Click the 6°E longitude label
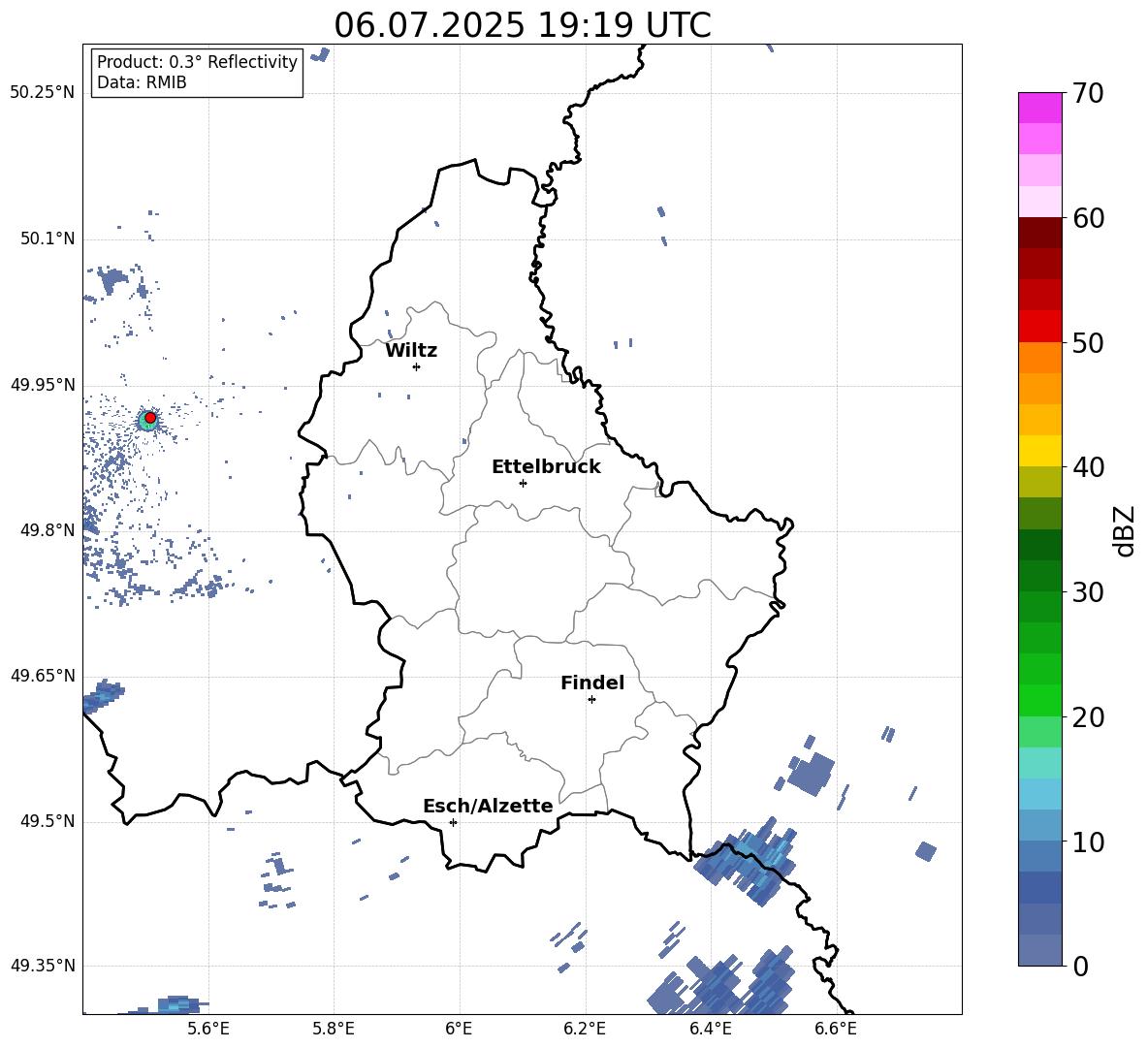 (x=459, y=1029)
